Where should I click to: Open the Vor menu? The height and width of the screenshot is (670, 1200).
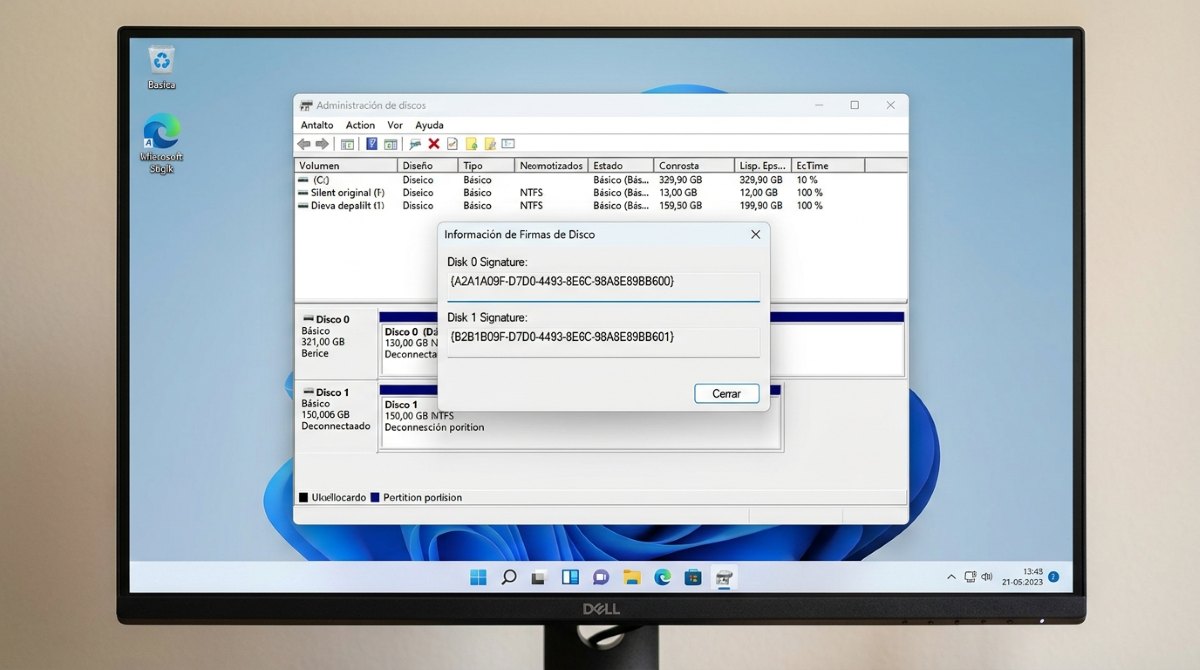pyautogui.click(x=395, y=125)
